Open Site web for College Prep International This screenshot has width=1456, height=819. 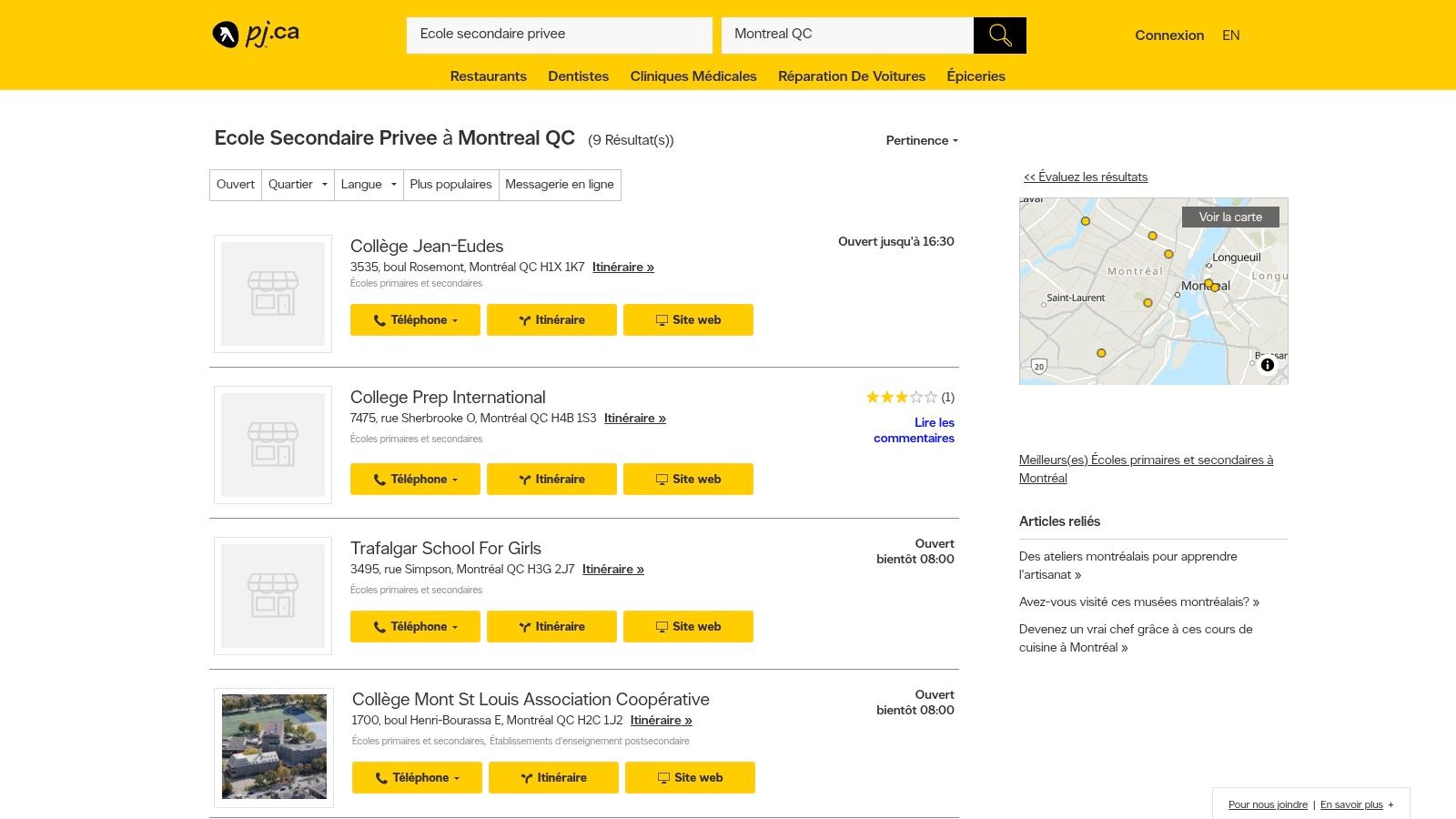688,480
